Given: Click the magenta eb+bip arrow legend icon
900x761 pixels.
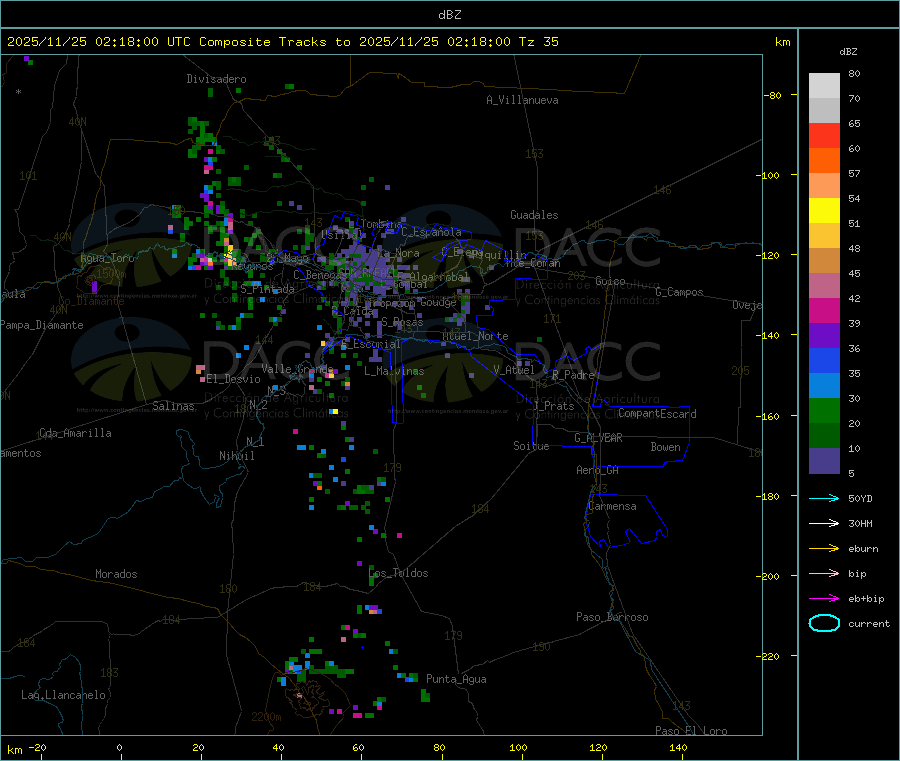Looking at the screenshot, I should click(824, 599).
